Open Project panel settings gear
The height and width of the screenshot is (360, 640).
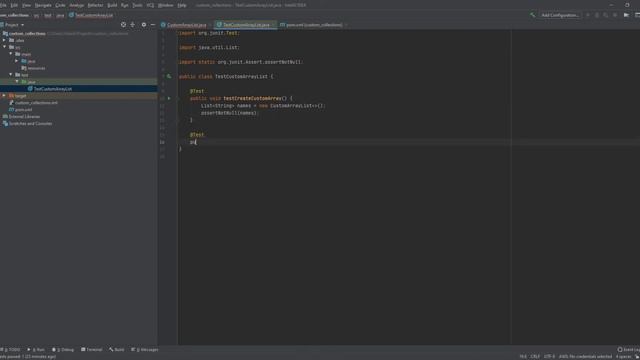coord(144,25)
